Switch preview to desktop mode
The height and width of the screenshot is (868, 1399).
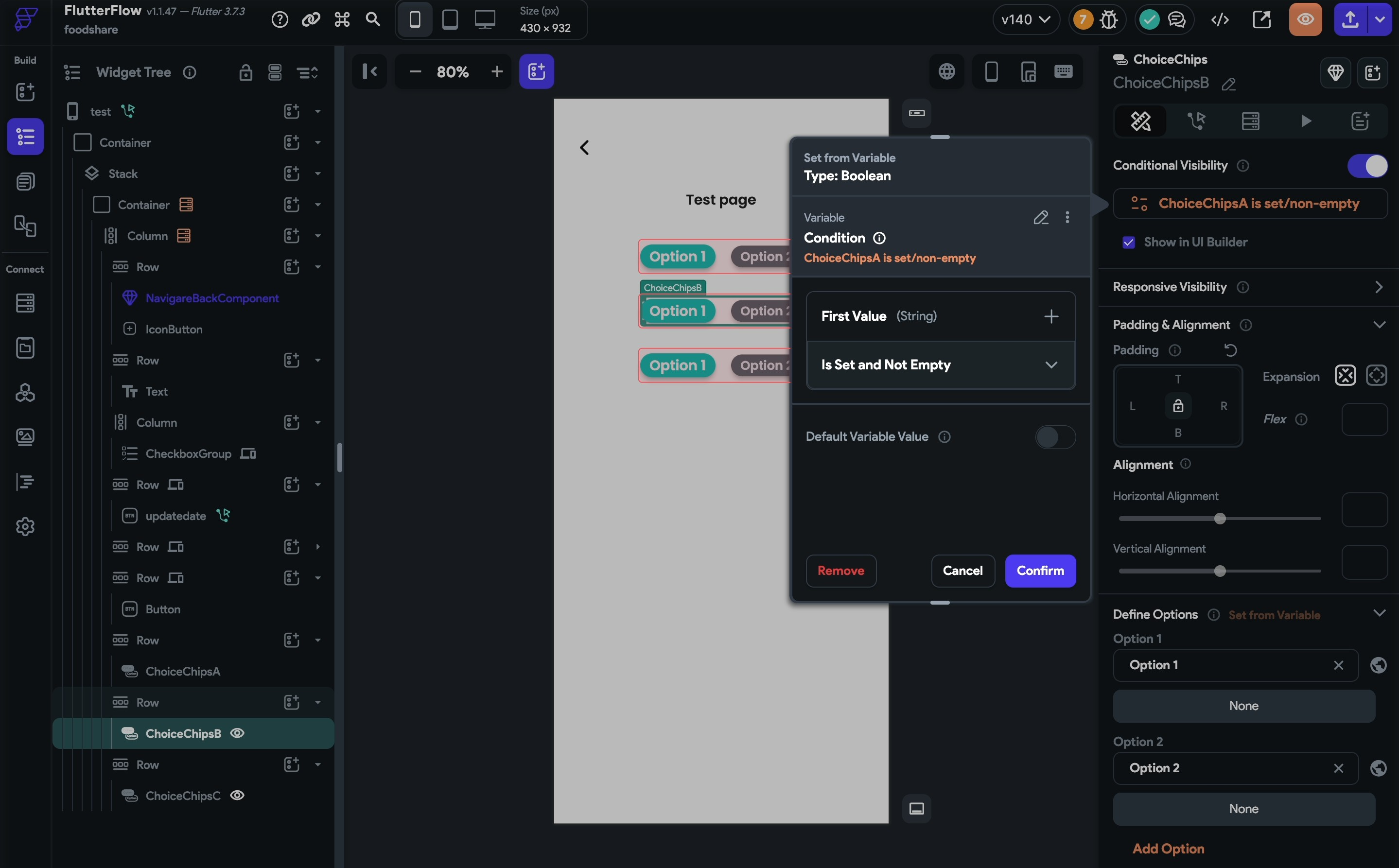pyautogui.click(x=485, y=19)
